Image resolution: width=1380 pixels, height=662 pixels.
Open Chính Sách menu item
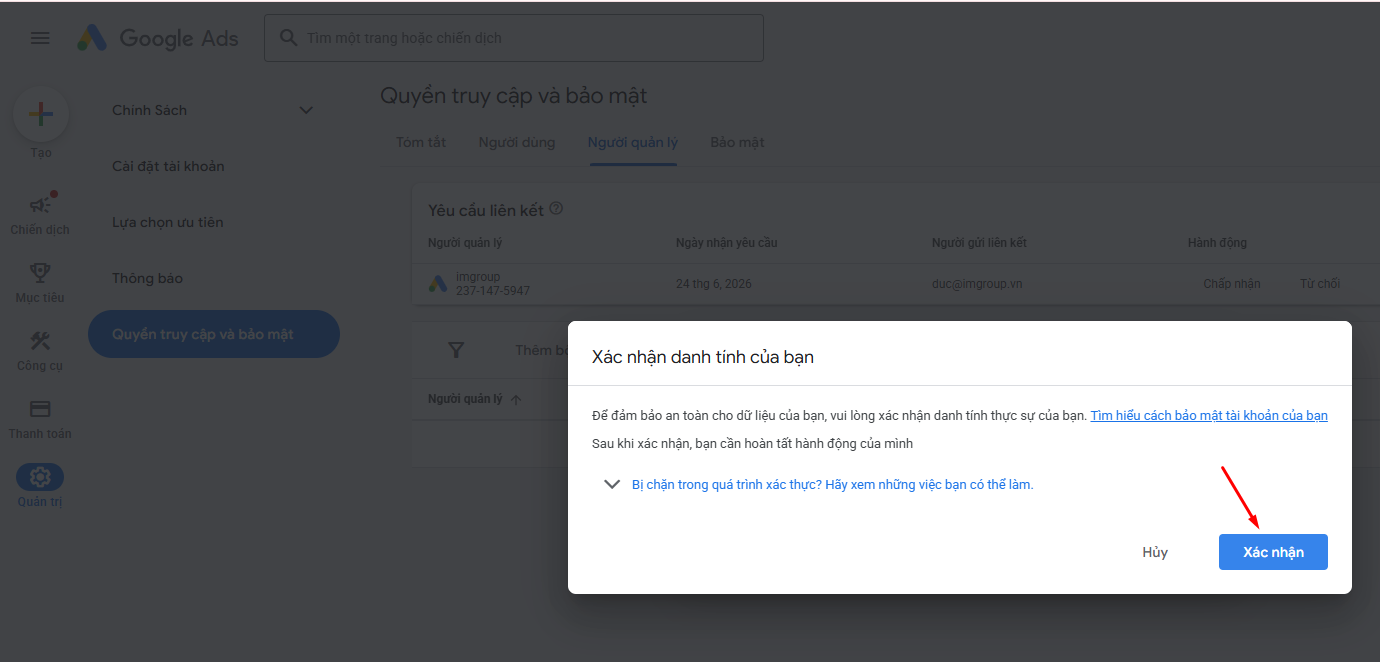click(150, 110)
